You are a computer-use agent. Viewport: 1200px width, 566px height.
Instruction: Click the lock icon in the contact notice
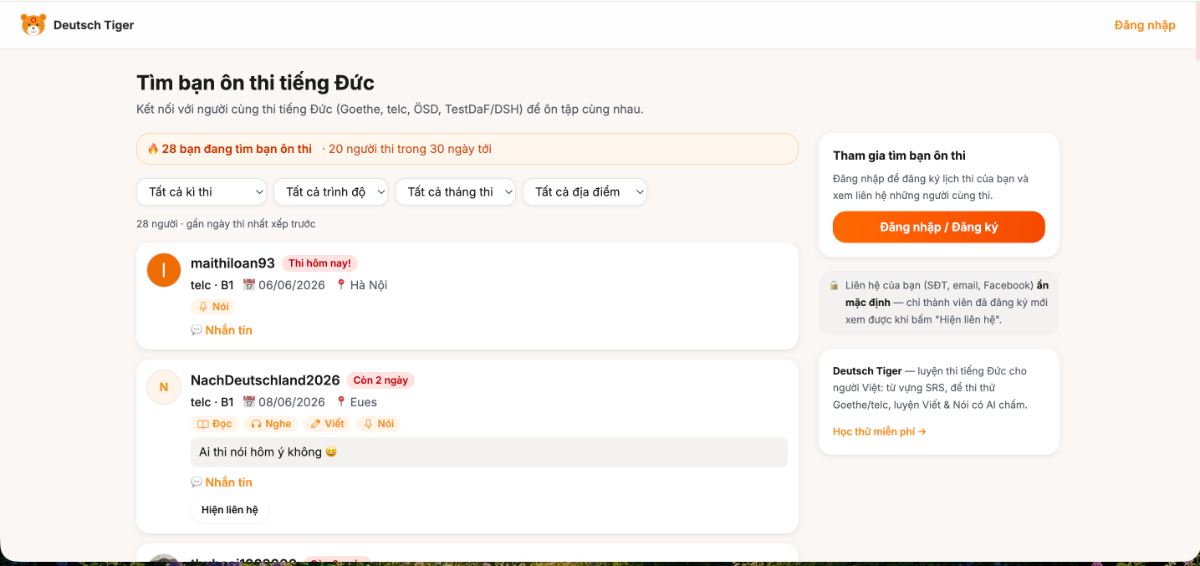[834, 286]
